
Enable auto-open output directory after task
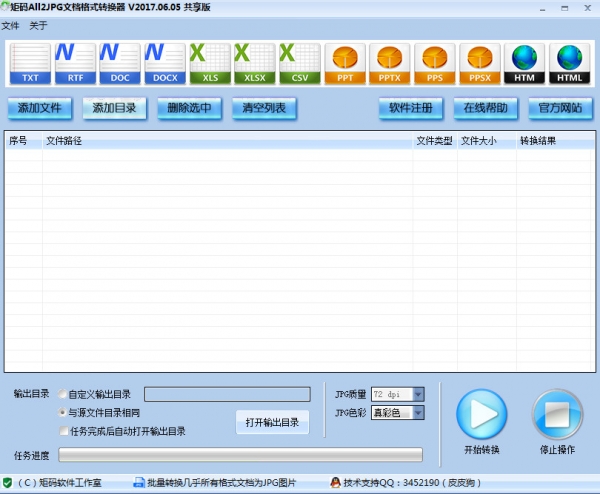(x=63, y=431)
